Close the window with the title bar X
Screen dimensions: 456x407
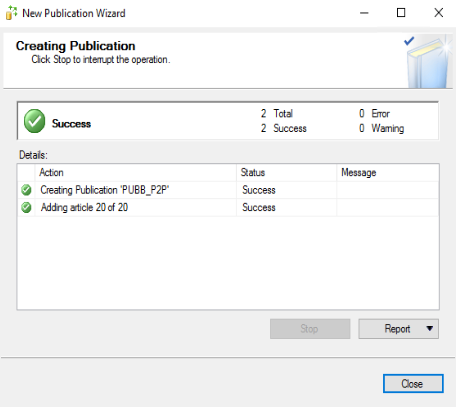(439, 13)
